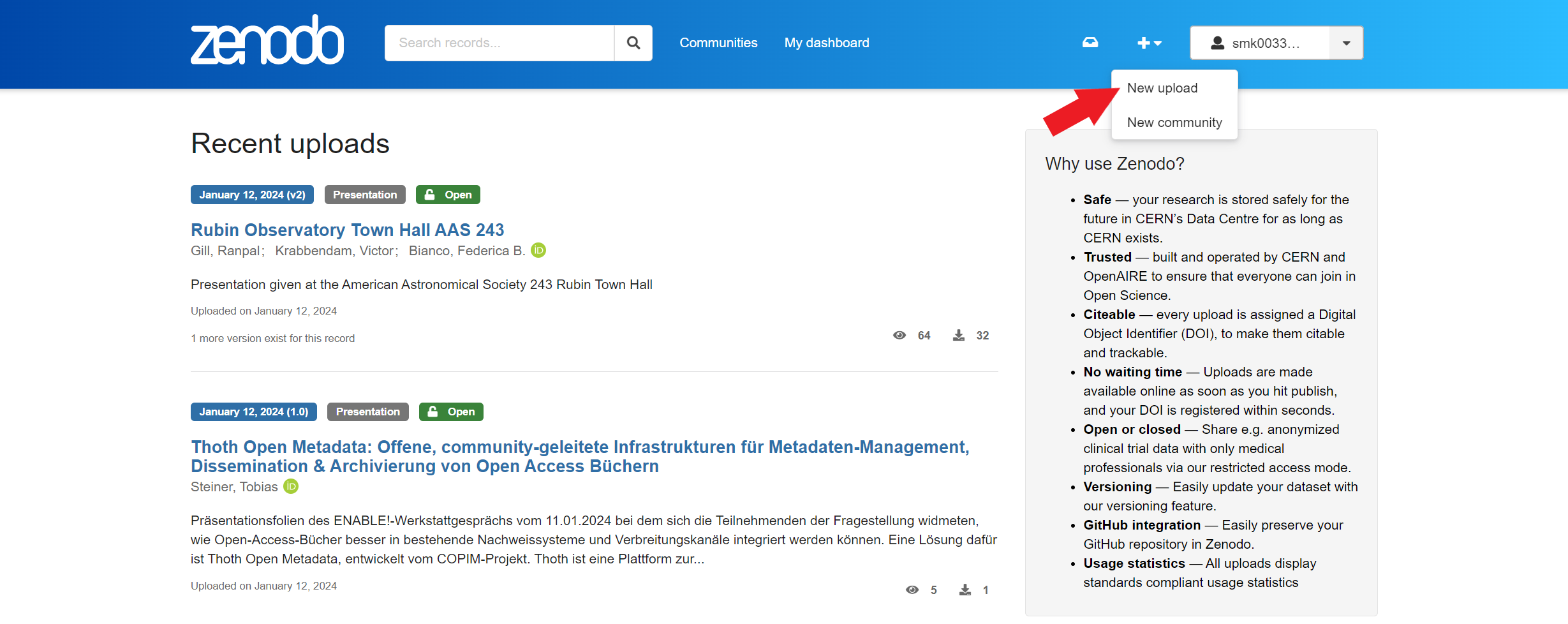Viewport: 1568px width, 624px height.
Task: Click the Open access badge on Thoth record
Action: point(451,412)
